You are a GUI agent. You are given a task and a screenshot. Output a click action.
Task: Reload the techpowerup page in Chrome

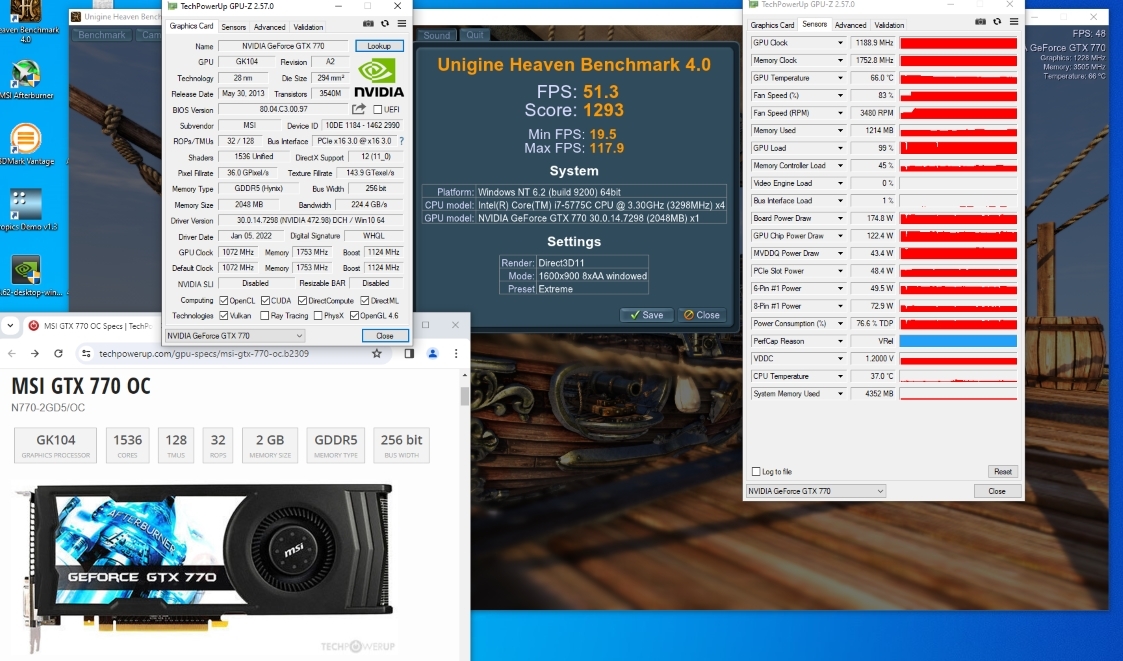tap(58, 353)
